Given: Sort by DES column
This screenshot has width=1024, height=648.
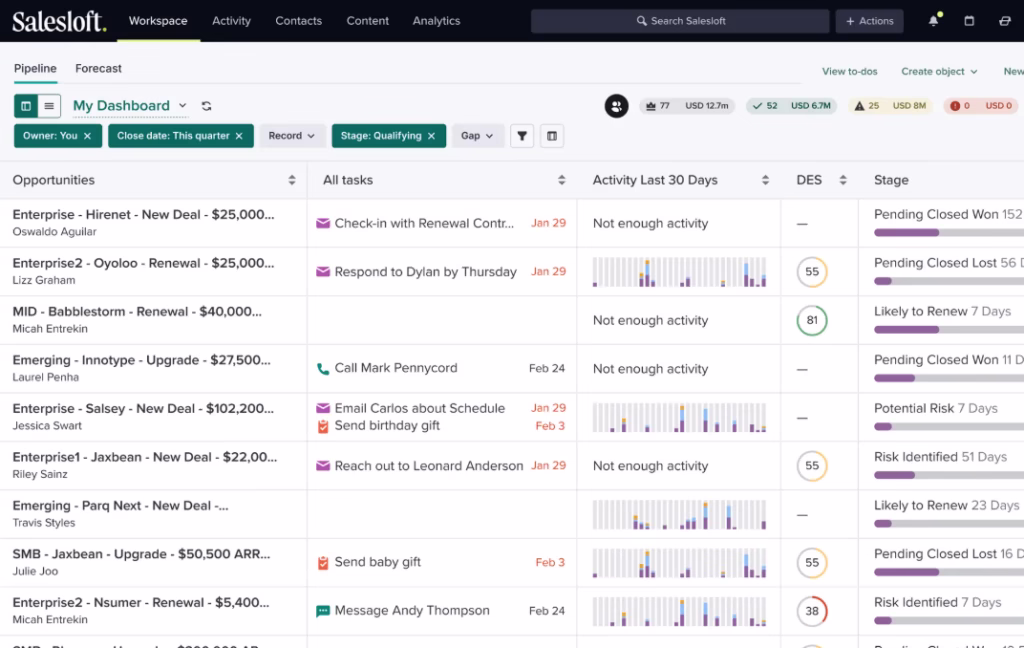Looking at the screenshot, I should (842, 180).
